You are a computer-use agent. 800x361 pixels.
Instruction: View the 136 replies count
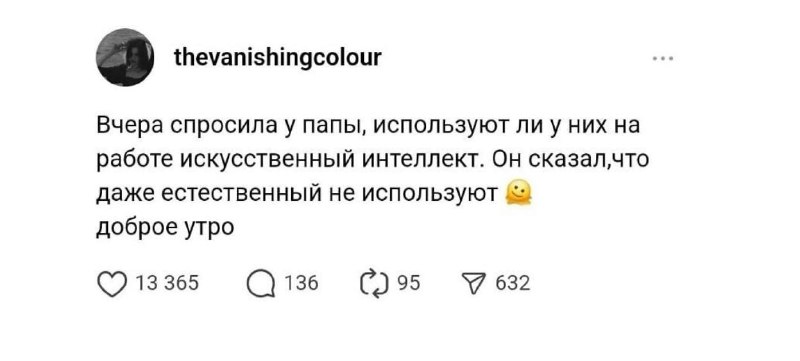click(301, 283)
